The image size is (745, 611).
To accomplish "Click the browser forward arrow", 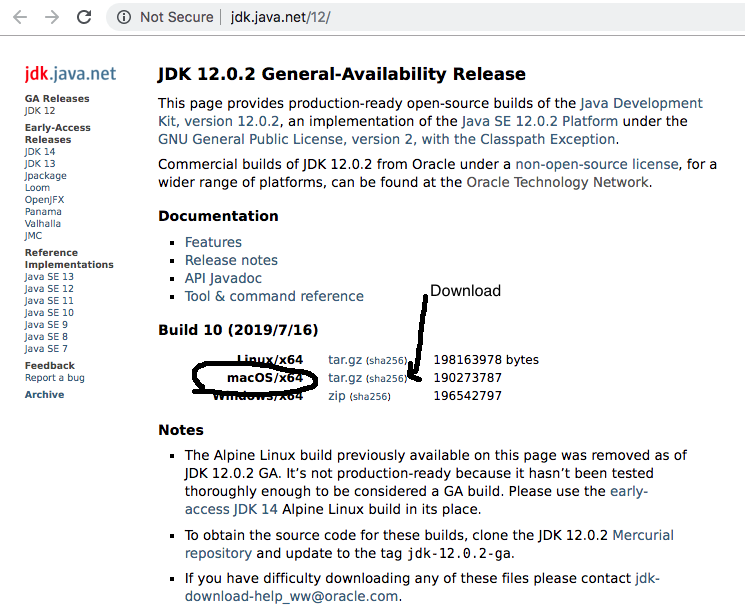I will click(52, 17).
